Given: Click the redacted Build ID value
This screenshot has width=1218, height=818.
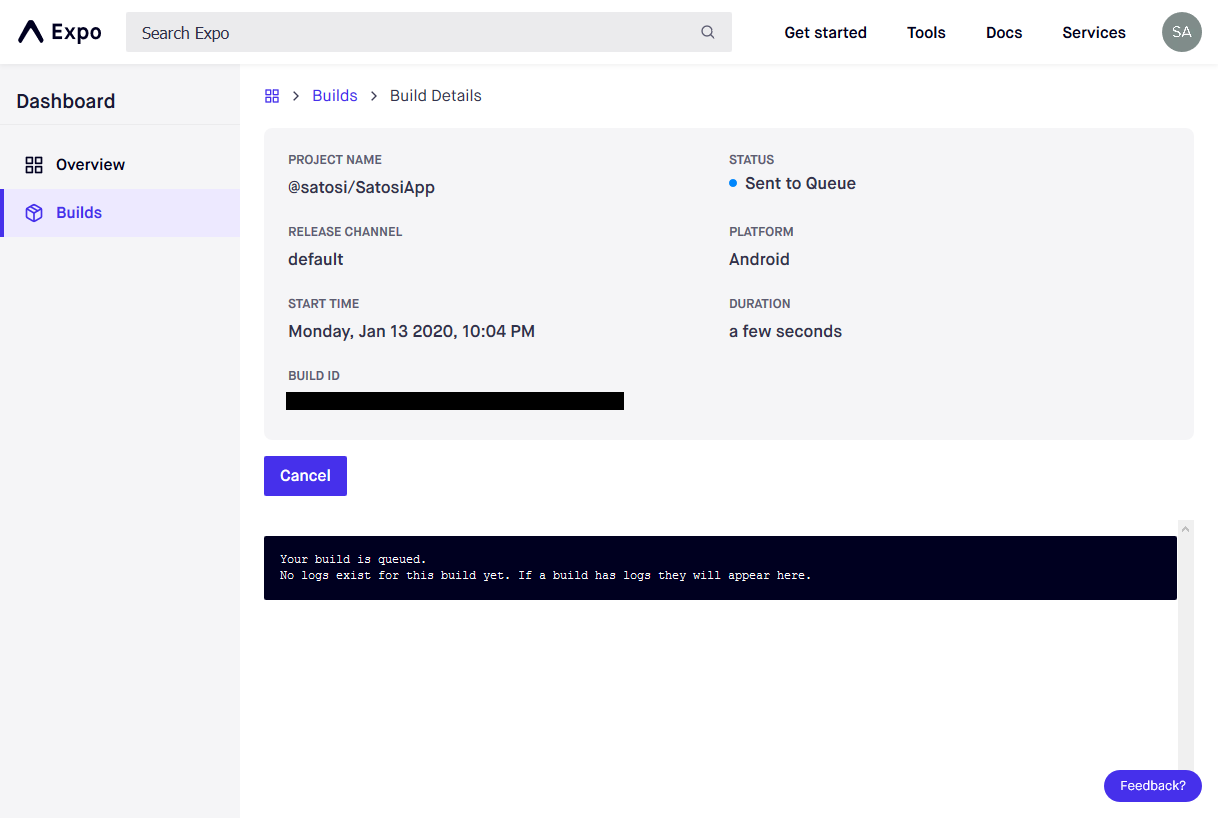Looking at the screenshot, I should coord(455,401).
